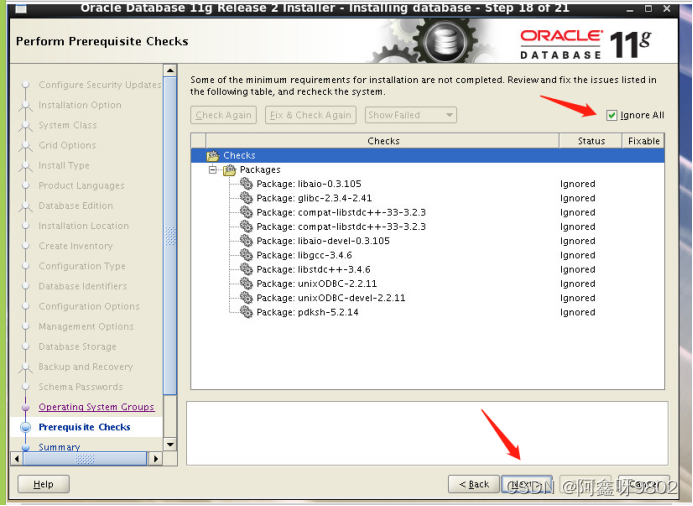This screenshot has width=693, height=506.
Task: Enable the Ignore All checkbox
Action: [x=611, y=115]
